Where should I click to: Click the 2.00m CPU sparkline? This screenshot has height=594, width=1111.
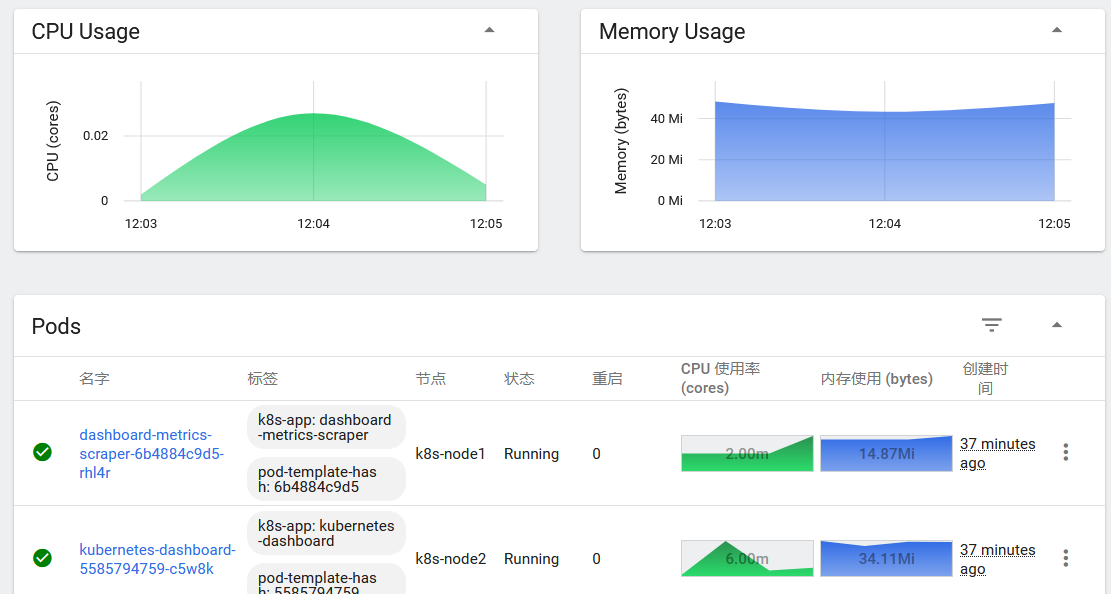747,454
